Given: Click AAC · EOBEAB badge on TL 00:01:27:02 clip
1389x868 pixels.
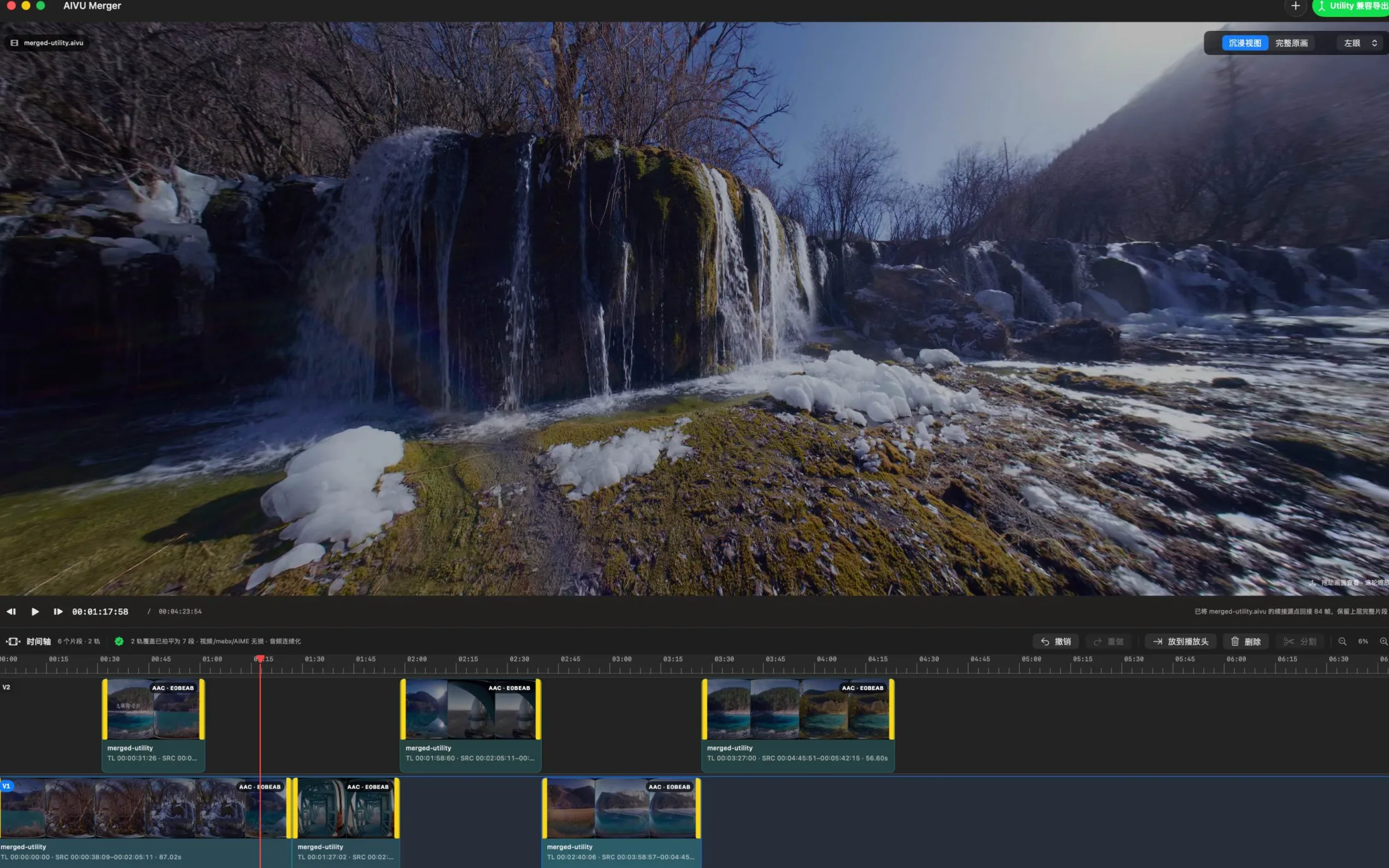Looking at the screenshot, I should coord(367,787).
